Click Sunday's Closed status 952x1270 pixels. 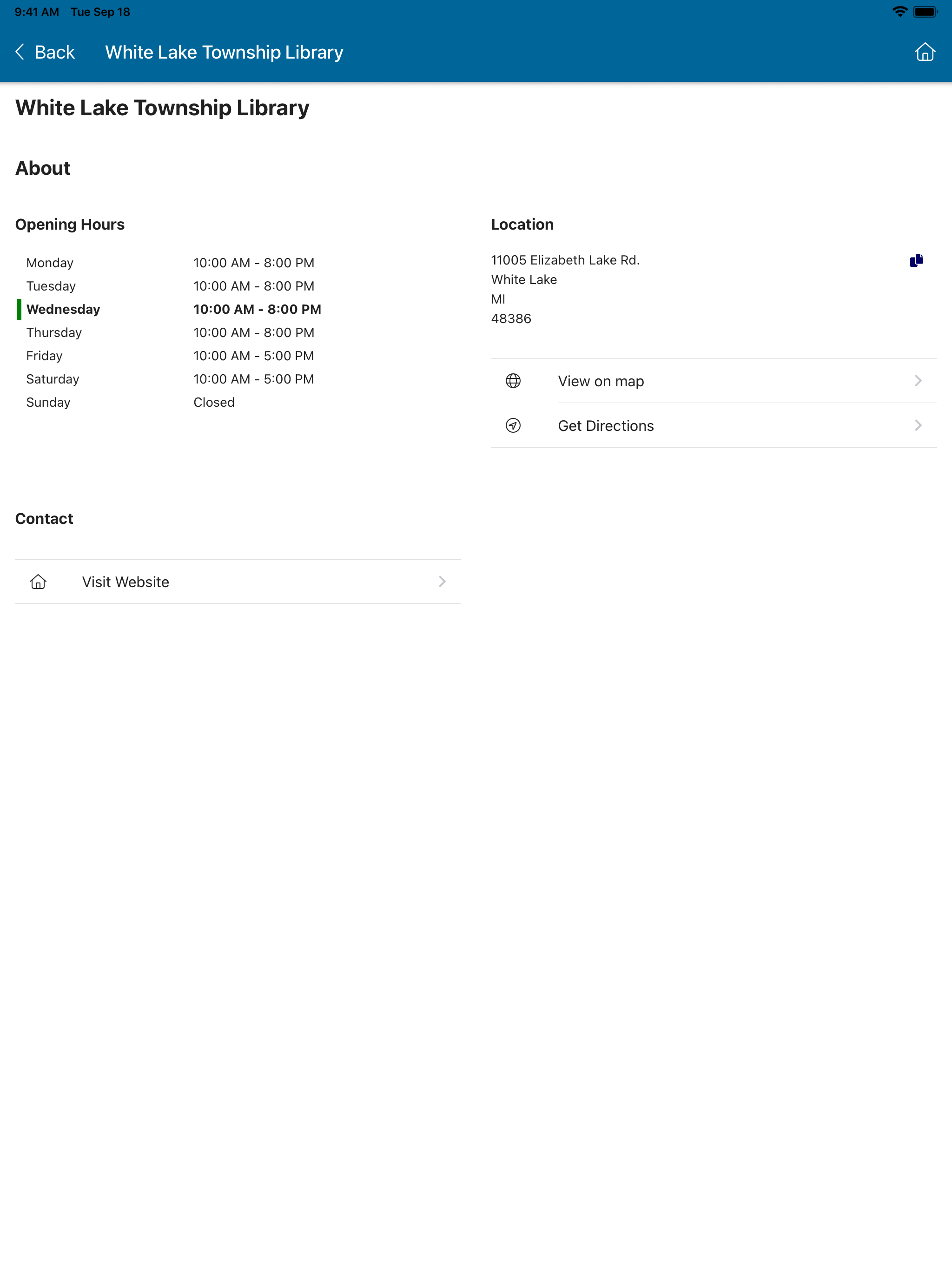point(214,403)
